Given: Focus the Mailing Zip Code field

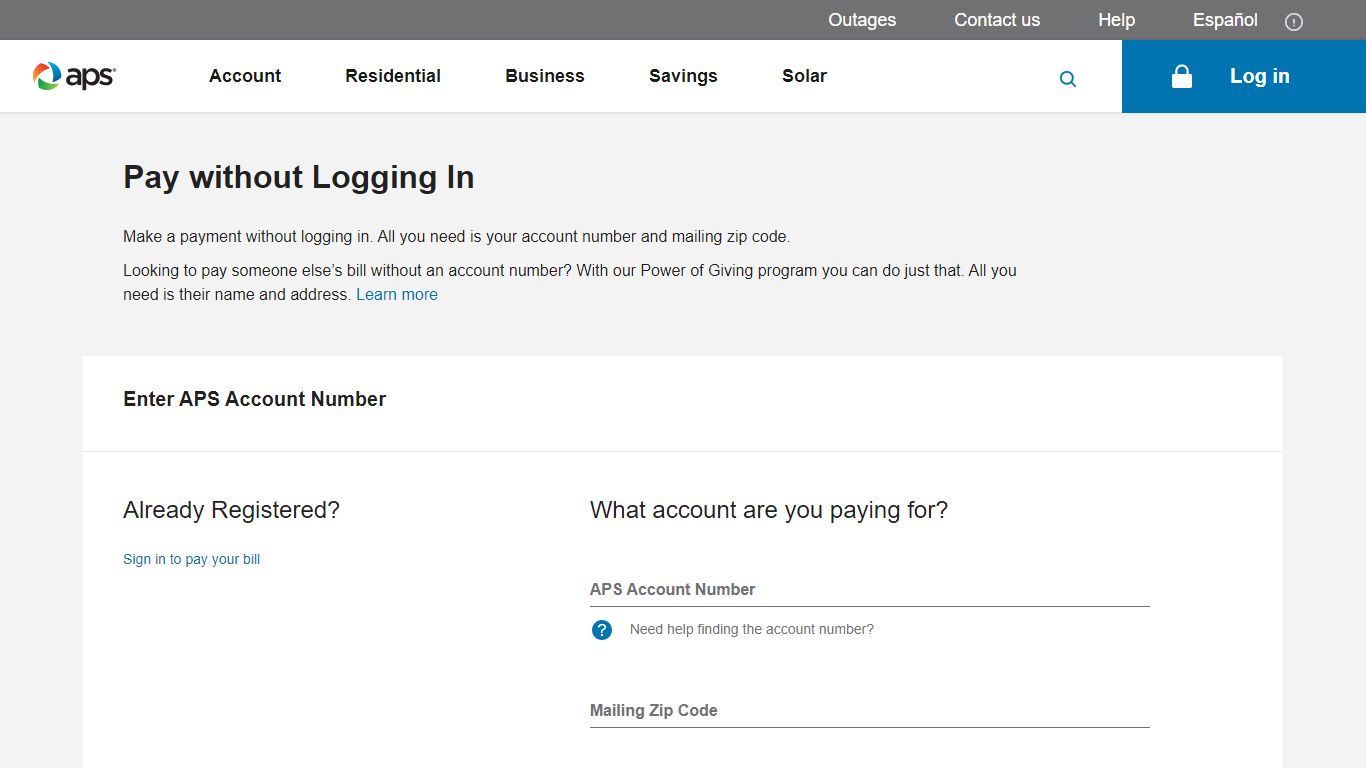Looking at the screenshot, I should coord(870,711).
